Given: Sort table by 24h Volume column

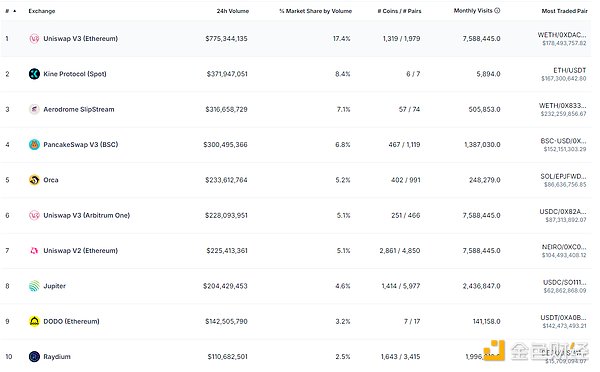Looking at the screenshot, I should 233,11.
